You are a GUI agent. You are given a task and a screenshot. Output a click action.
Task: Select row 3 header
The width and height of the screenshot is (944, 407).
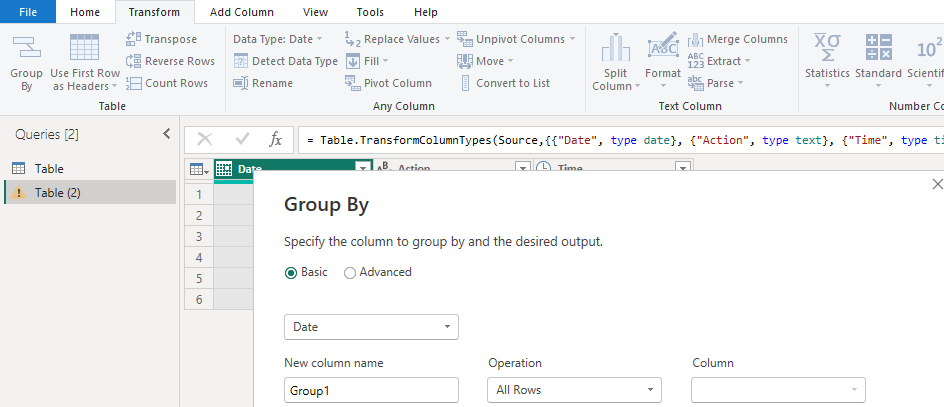point(199,236)
